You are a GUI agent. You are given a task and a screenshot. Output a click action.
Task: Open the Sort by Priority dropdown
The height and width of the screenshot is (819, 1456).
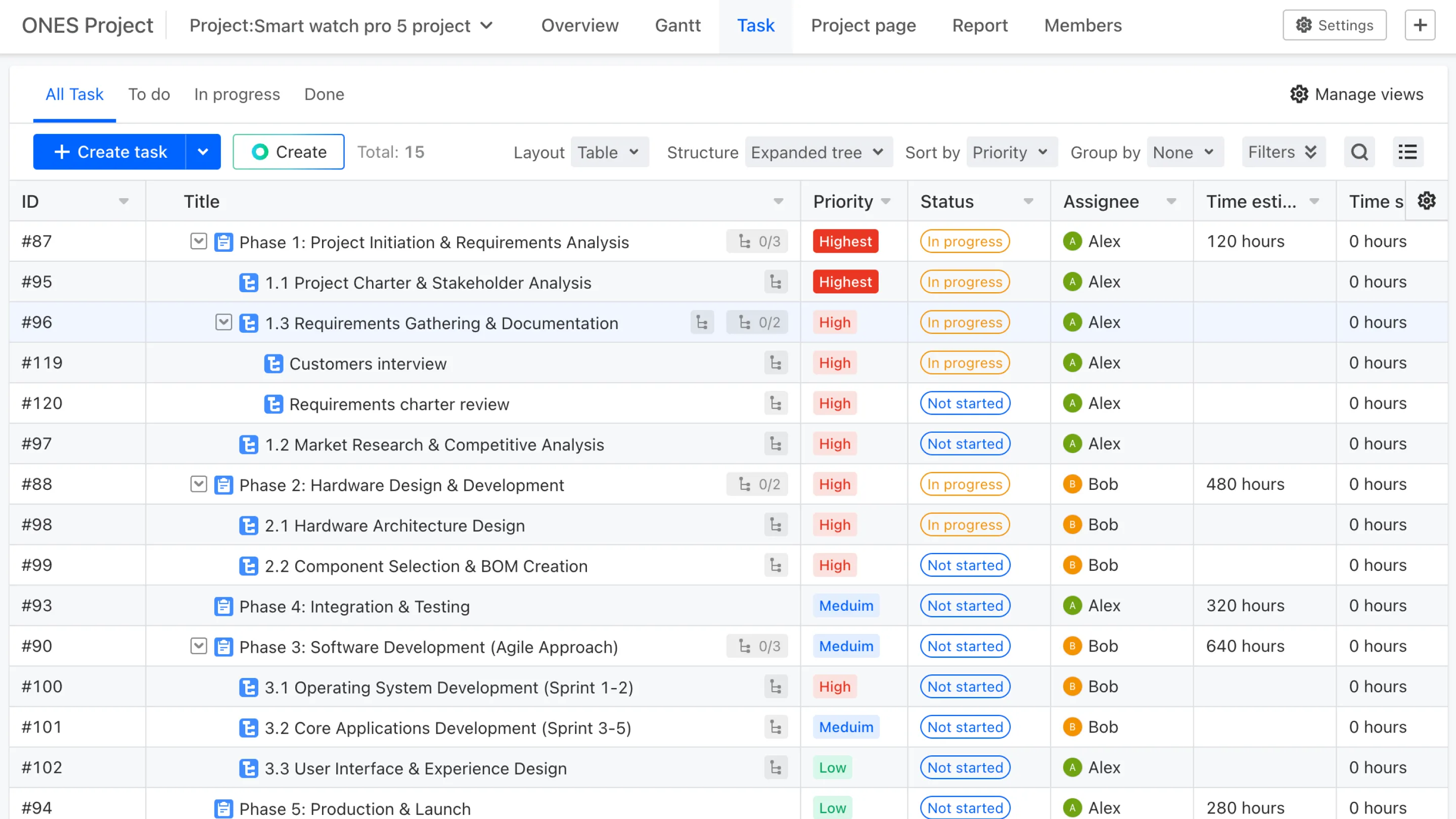(1011, 152)
